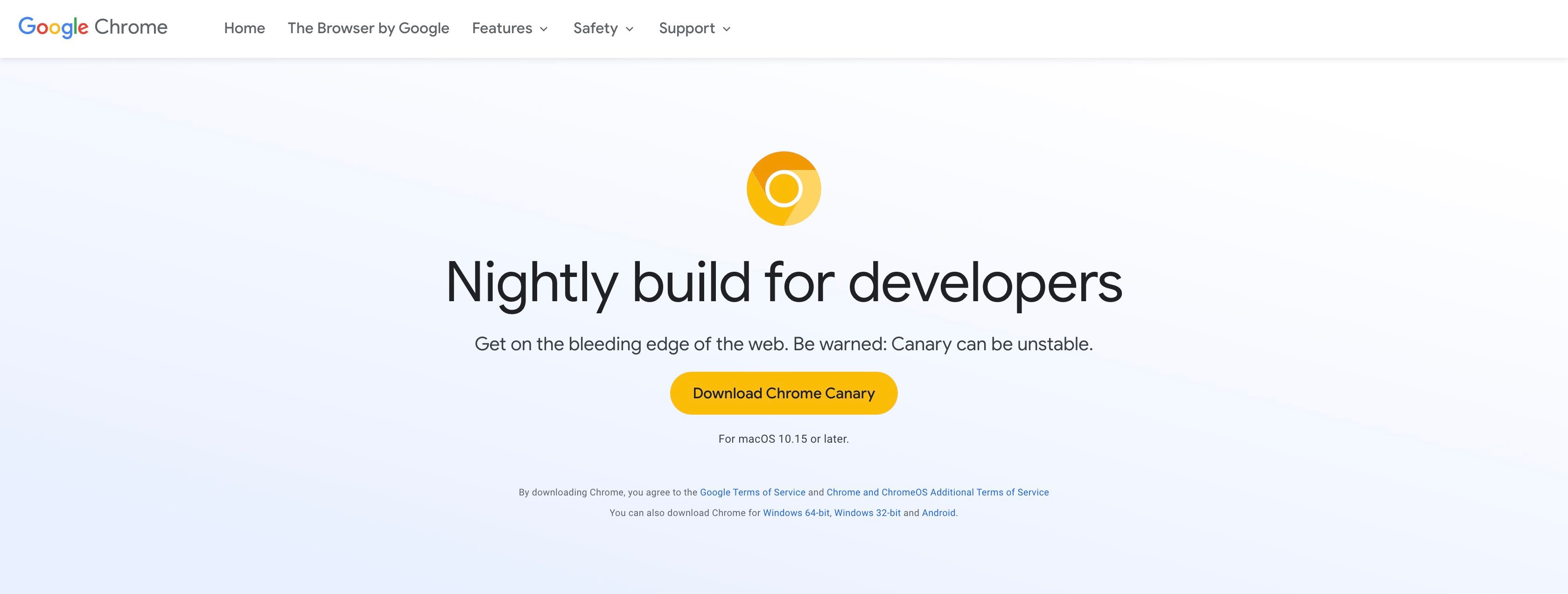Image resolution: width=1568 pixels, height=594 pixels.
Task: Click the 'Google' wordmark in the header
Action: 52,28
